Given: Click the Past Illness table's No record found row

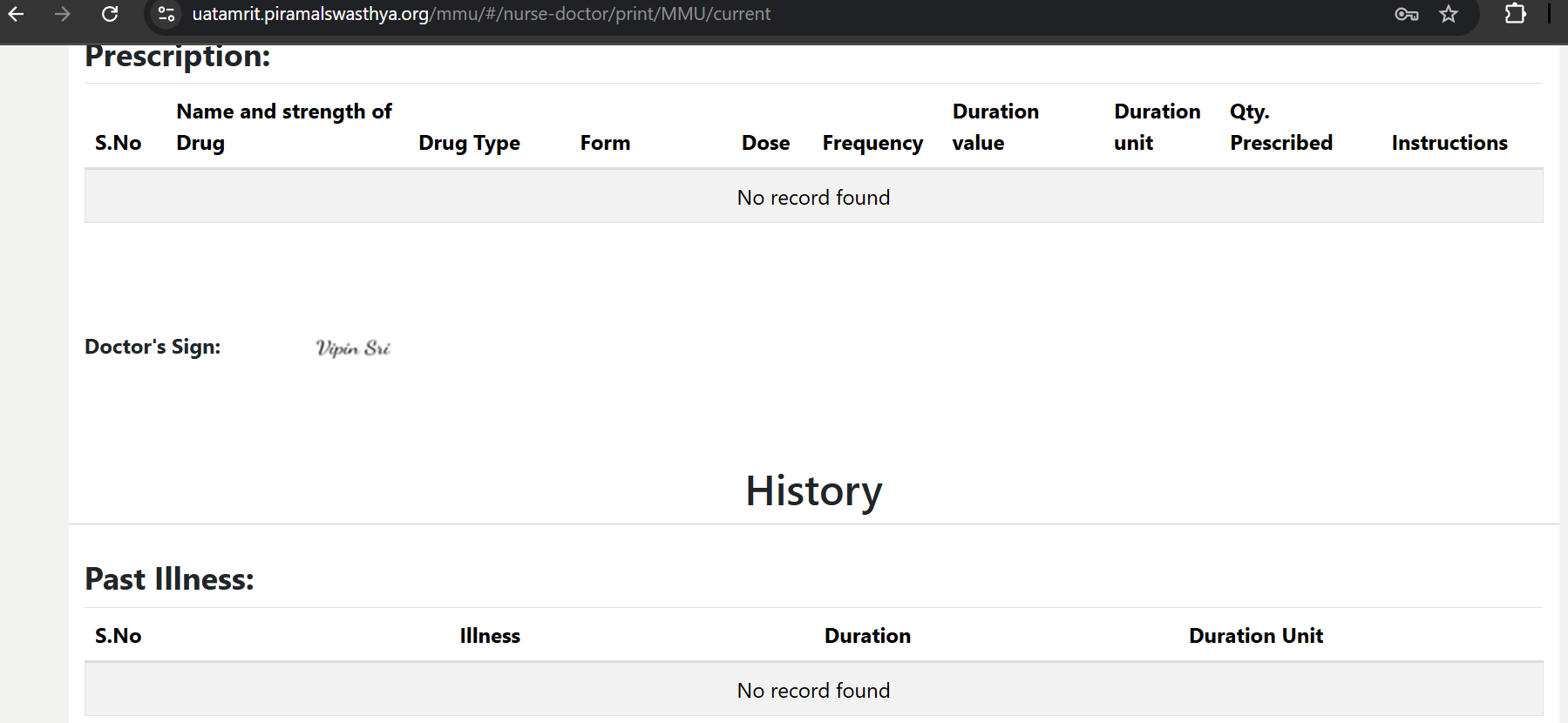Looking at the screenshot, I should point(813,691).
